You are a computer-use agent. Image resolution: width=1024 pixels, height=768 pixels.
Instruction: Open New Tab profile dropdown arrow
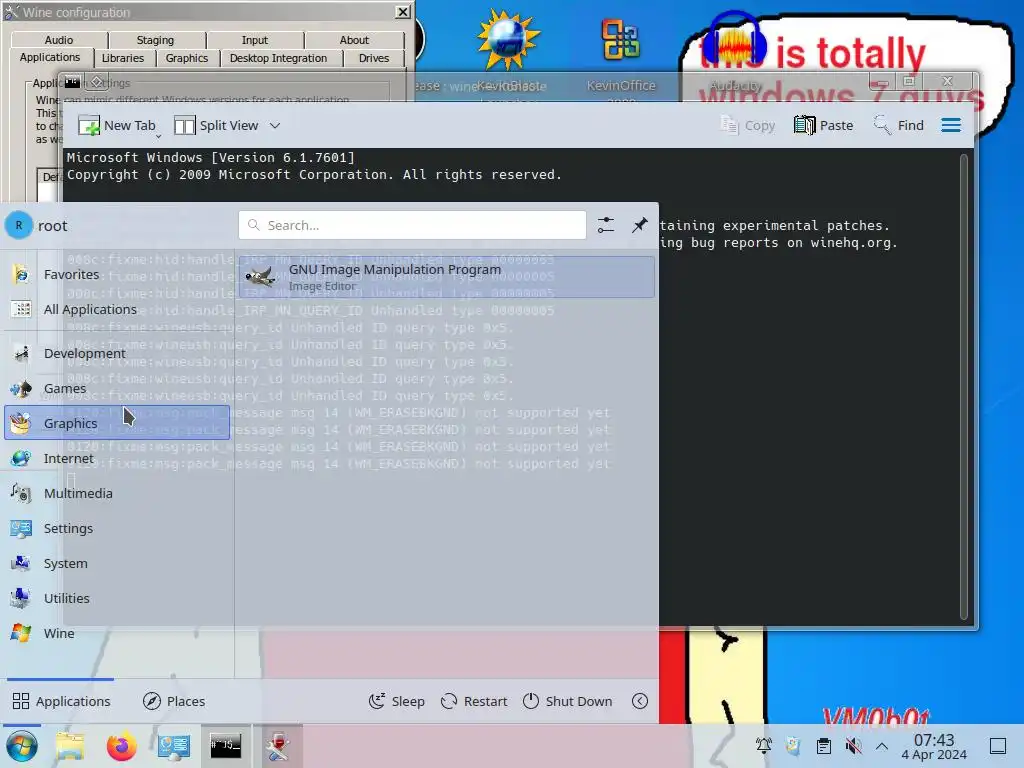click(159, 136)
